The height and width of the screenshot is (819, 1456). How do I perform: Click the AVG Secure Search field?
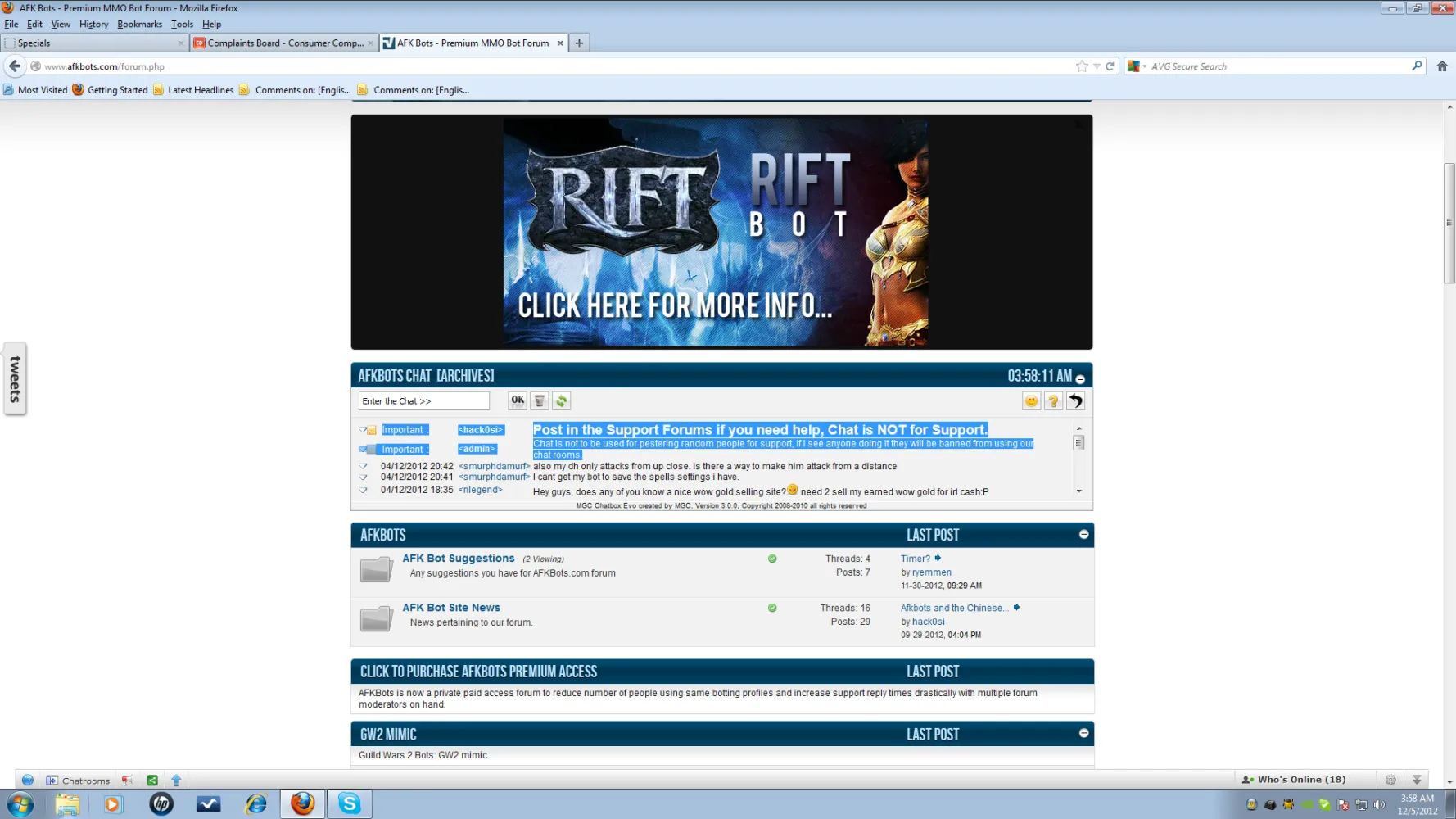point(1278,66)
